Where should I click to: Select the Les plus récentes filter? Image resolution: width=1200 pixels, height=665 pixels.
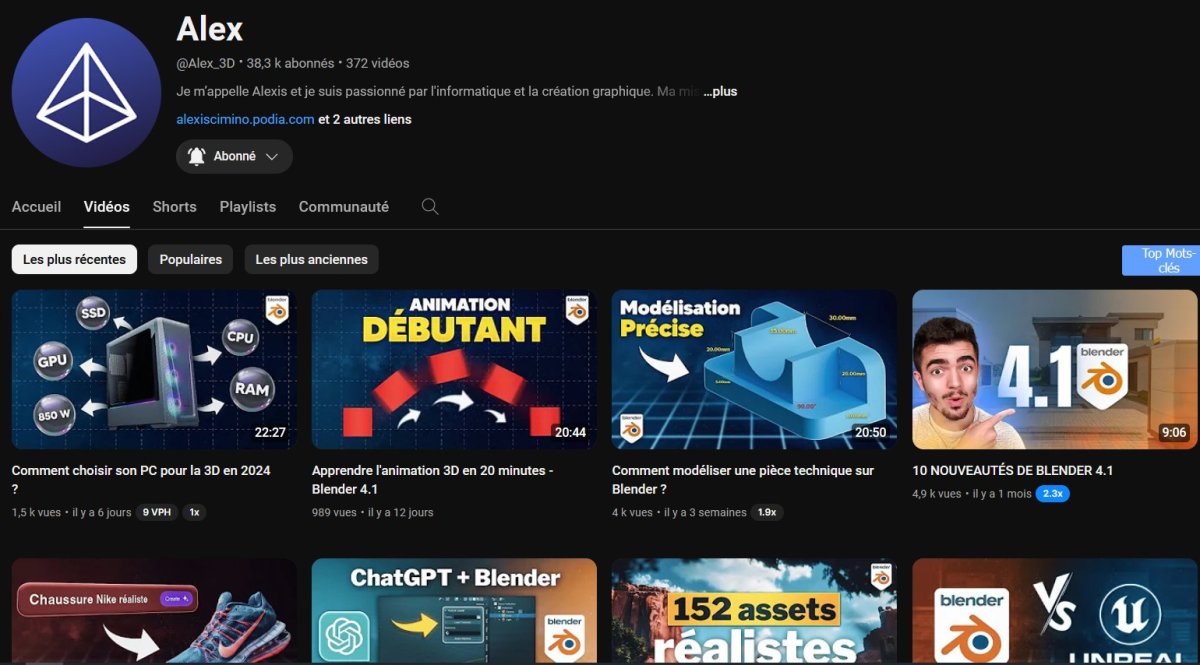(74, 259)
